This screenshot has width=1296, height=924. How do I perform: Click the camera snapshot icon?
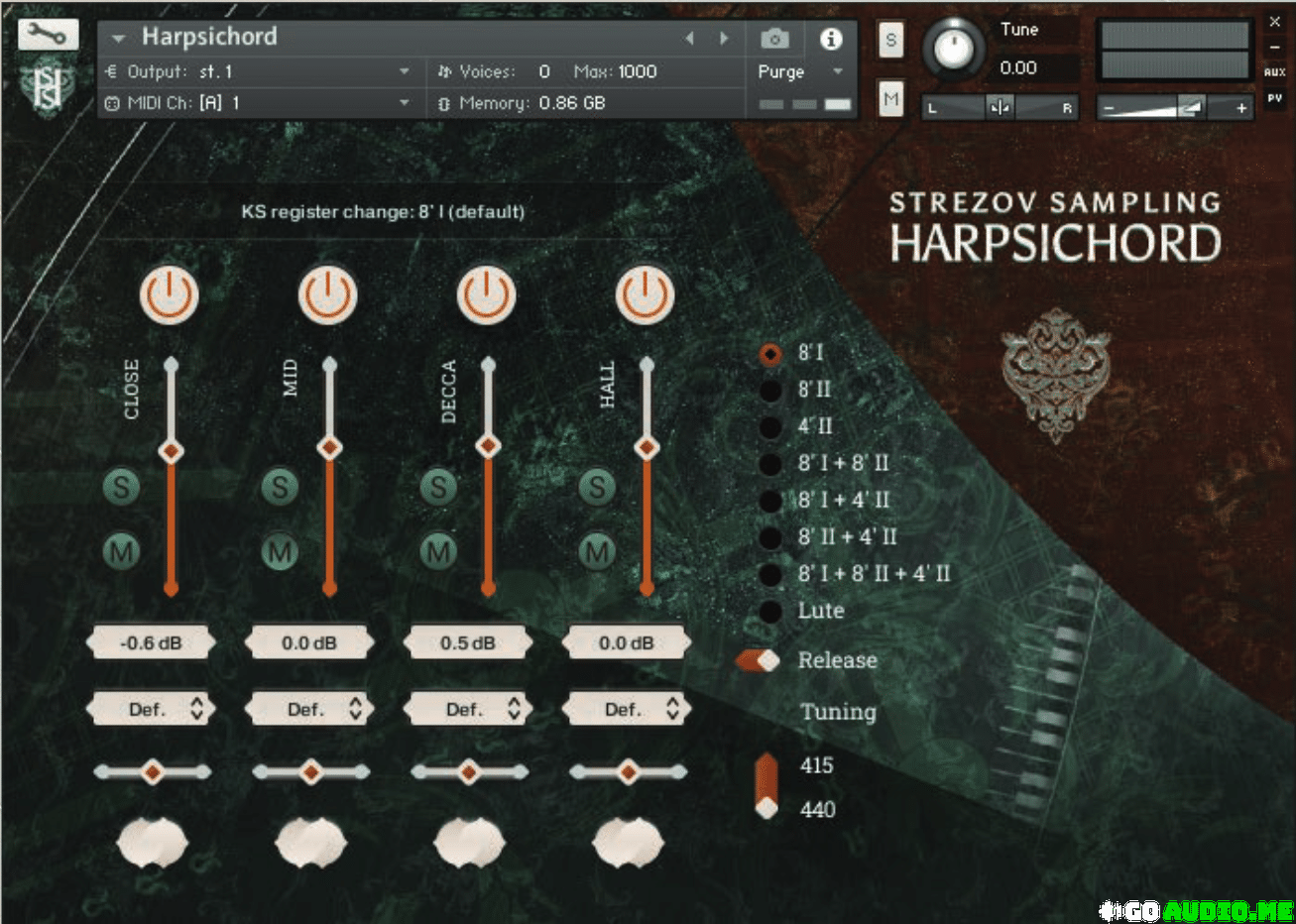(774, 39)
